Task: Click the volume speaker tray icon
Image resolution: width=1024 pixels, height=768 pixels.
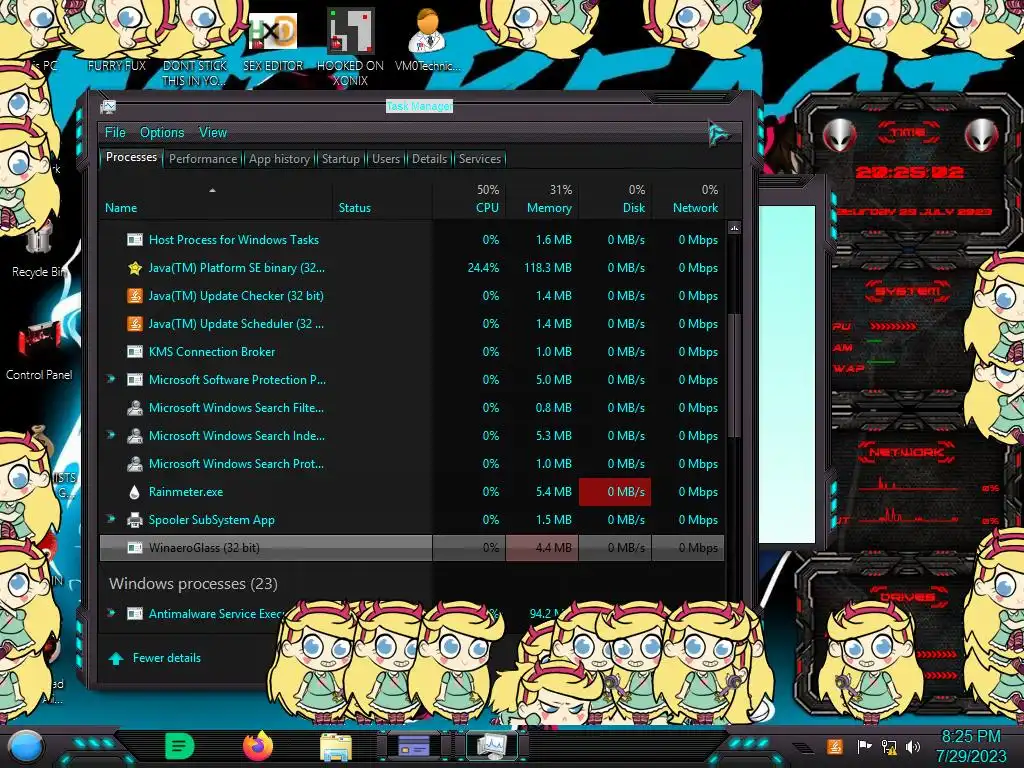Action: pyautogui.click(x=913, y=746)
